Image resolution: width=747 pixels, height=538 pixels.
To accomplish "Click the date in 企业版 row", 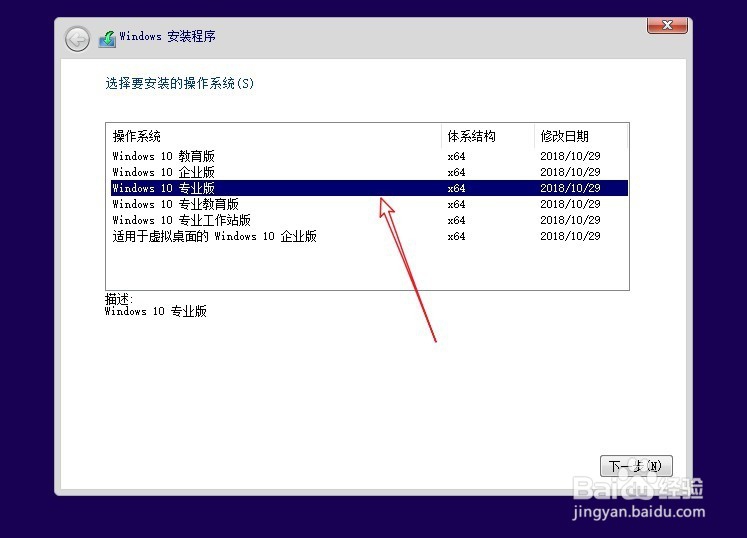I will 570,172.
